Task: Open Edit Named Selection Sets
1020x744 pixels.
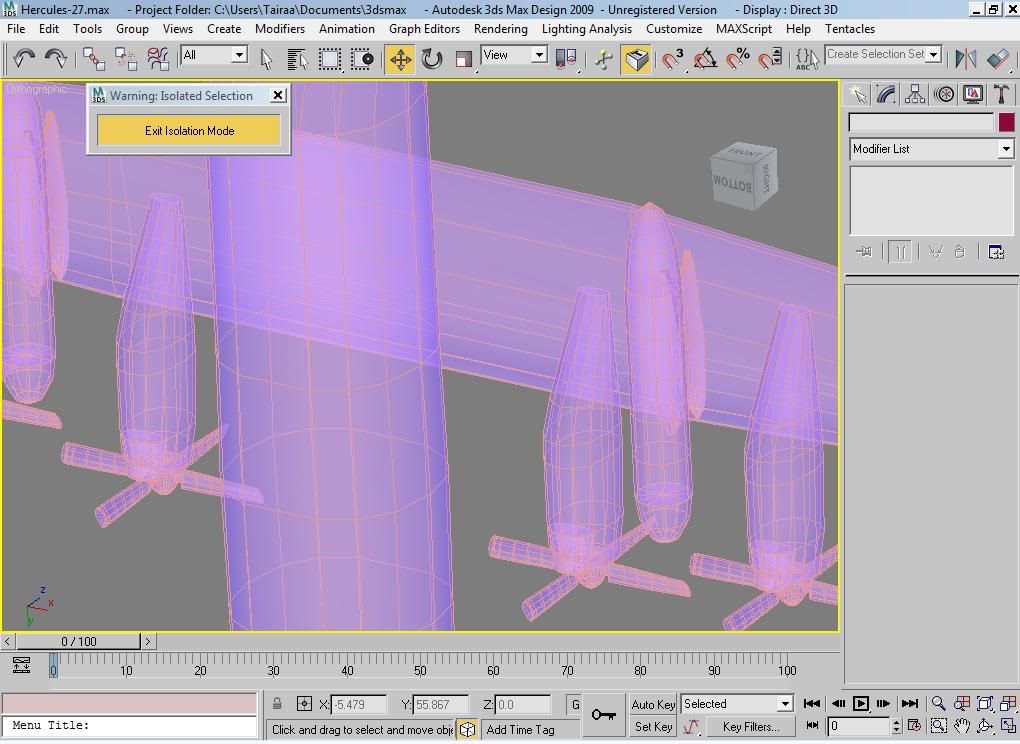Action: 807,59
